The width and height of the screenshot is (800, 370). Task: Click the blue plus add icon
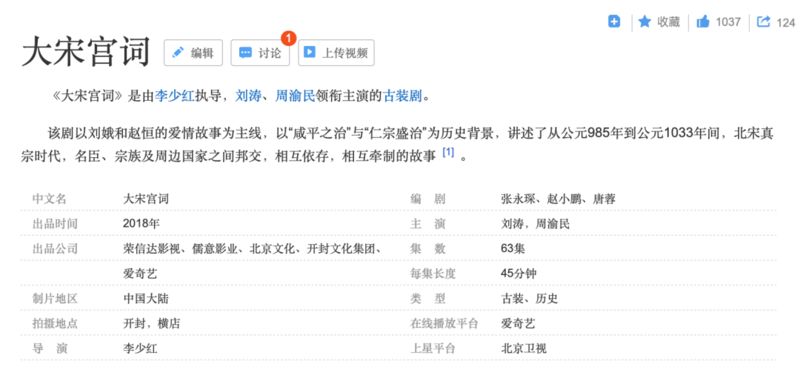tap(614, 21)
